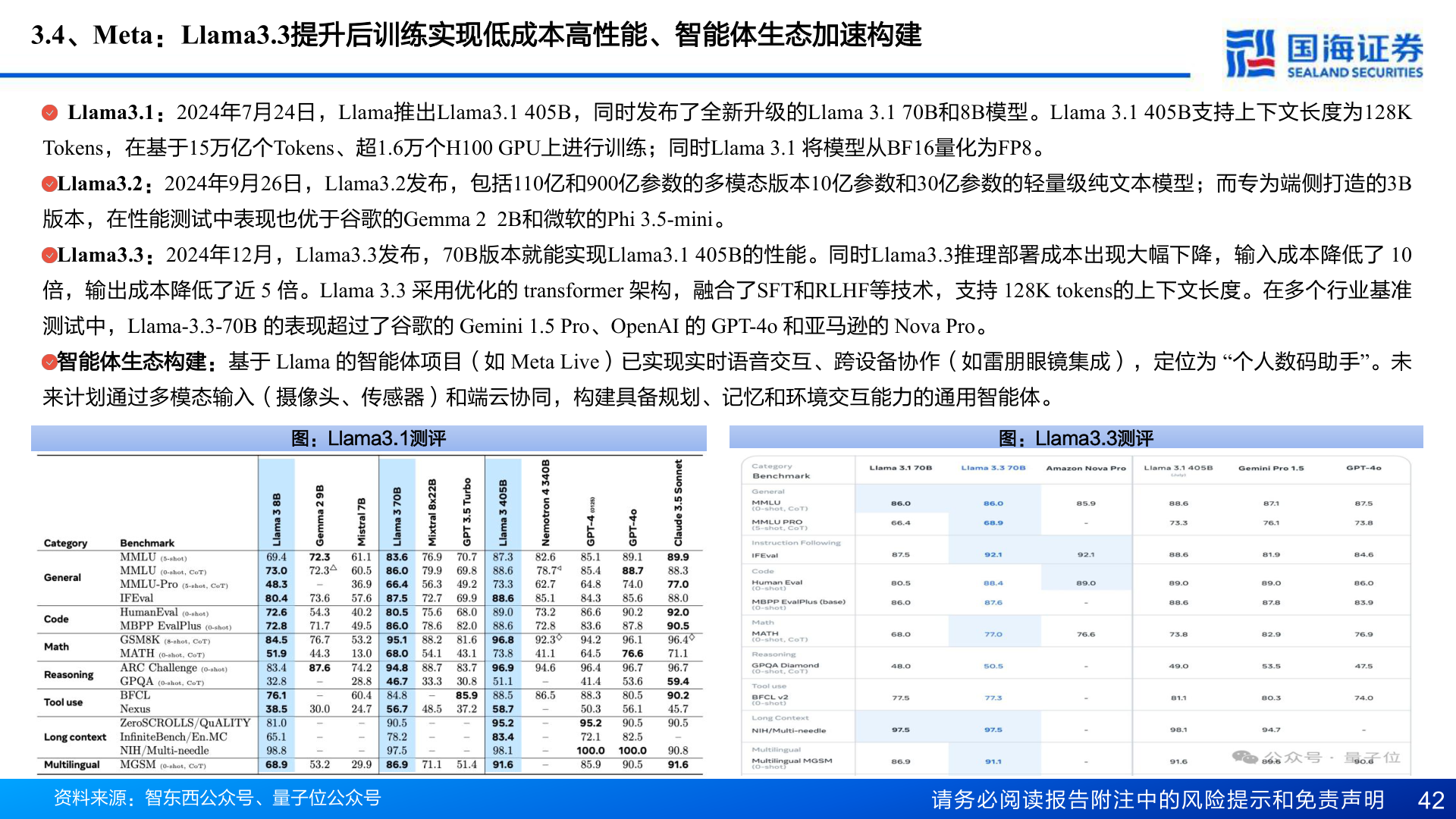This screenshot has width=1456, height=819.
Task: Click the 'Gemma 2 9B' column header
Action: tap(319, 515)
